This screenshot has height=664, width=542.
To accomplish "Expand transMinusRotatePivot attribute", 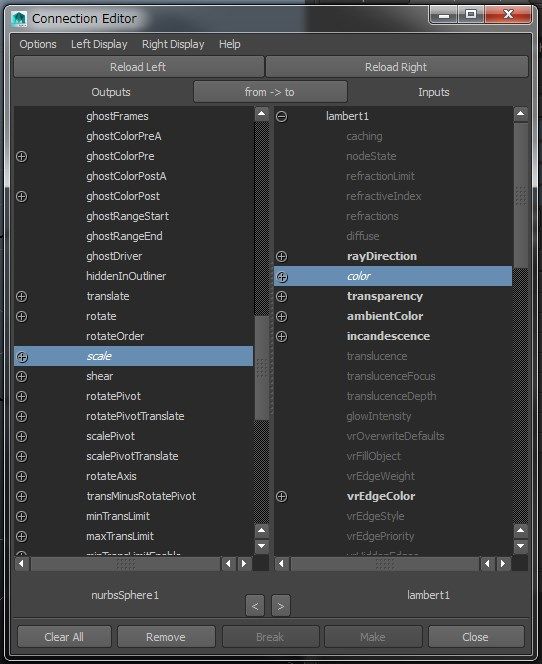I will (22, 496).
